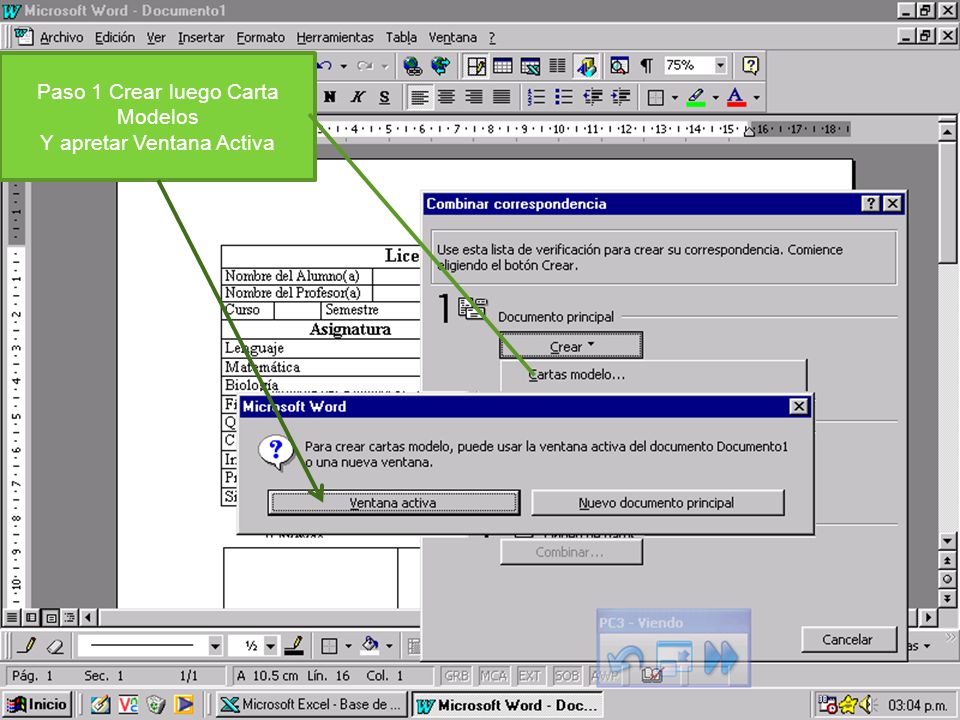
Task: Apply green highlight color
Action: click(x=696, y=97)
